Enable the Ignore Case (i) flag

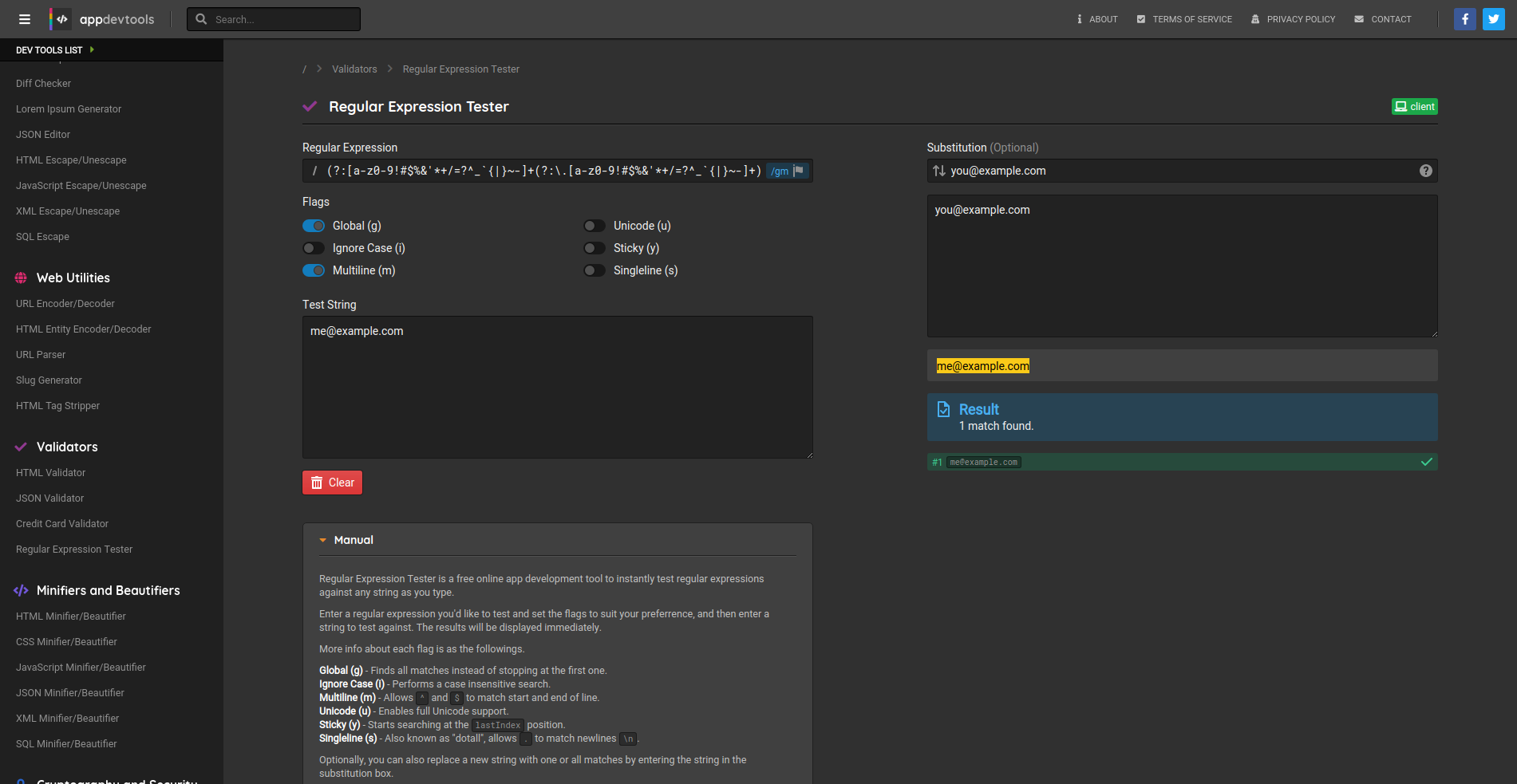pos(314,248)
